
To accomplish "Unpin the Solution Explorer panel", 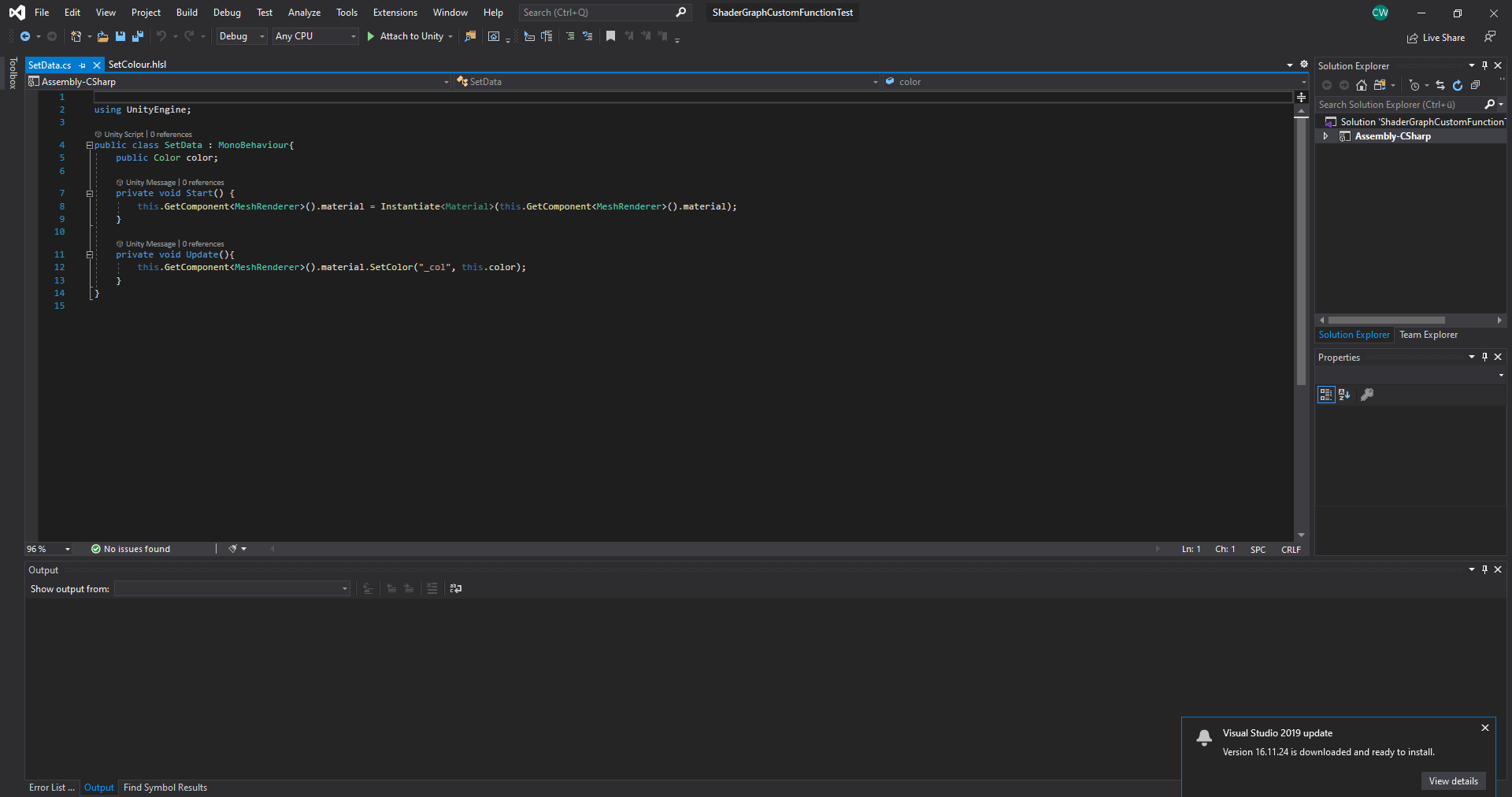I will point(1485,65).
